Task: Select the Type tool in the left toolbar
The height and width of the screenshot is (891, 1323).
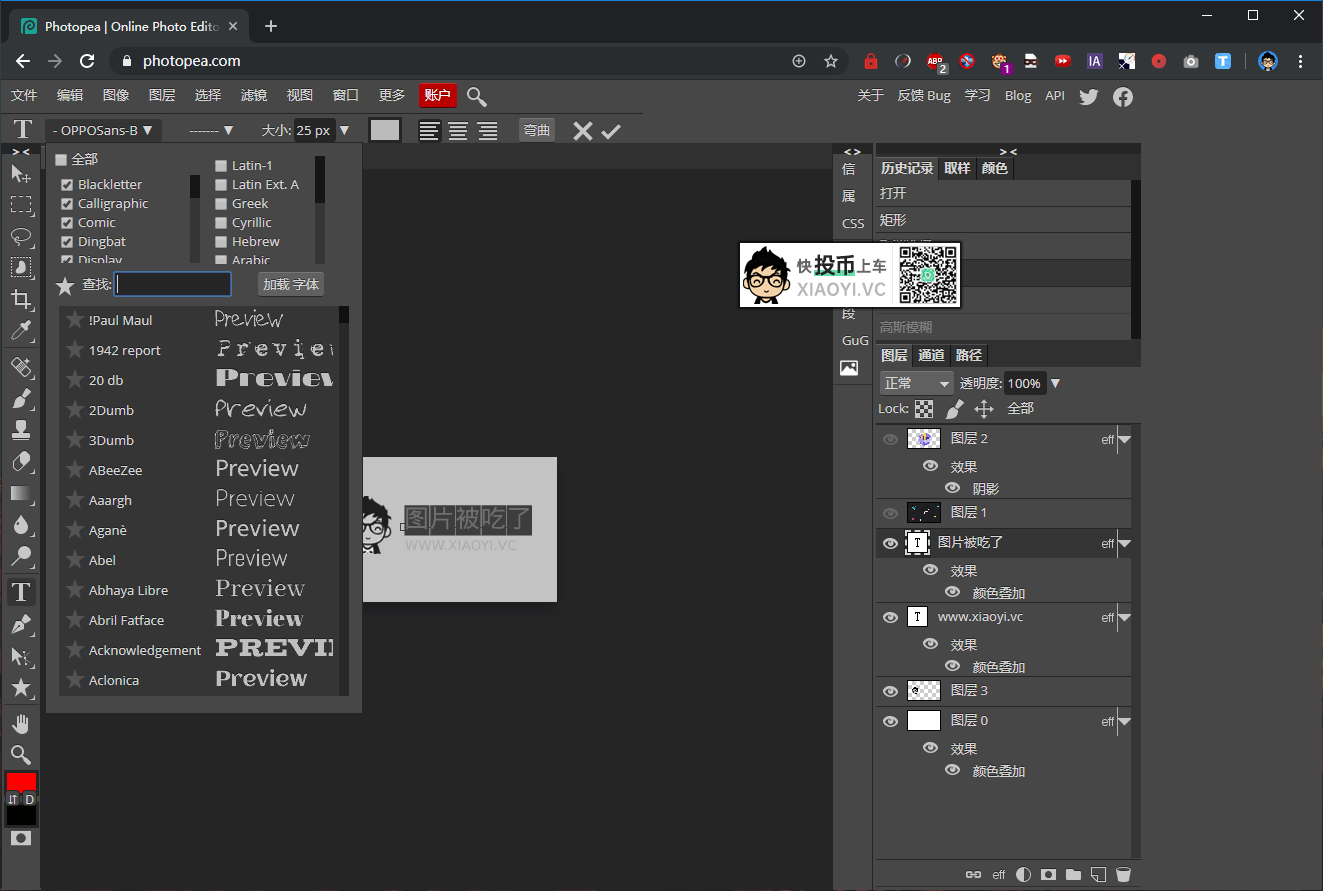Action: (20, 592)
